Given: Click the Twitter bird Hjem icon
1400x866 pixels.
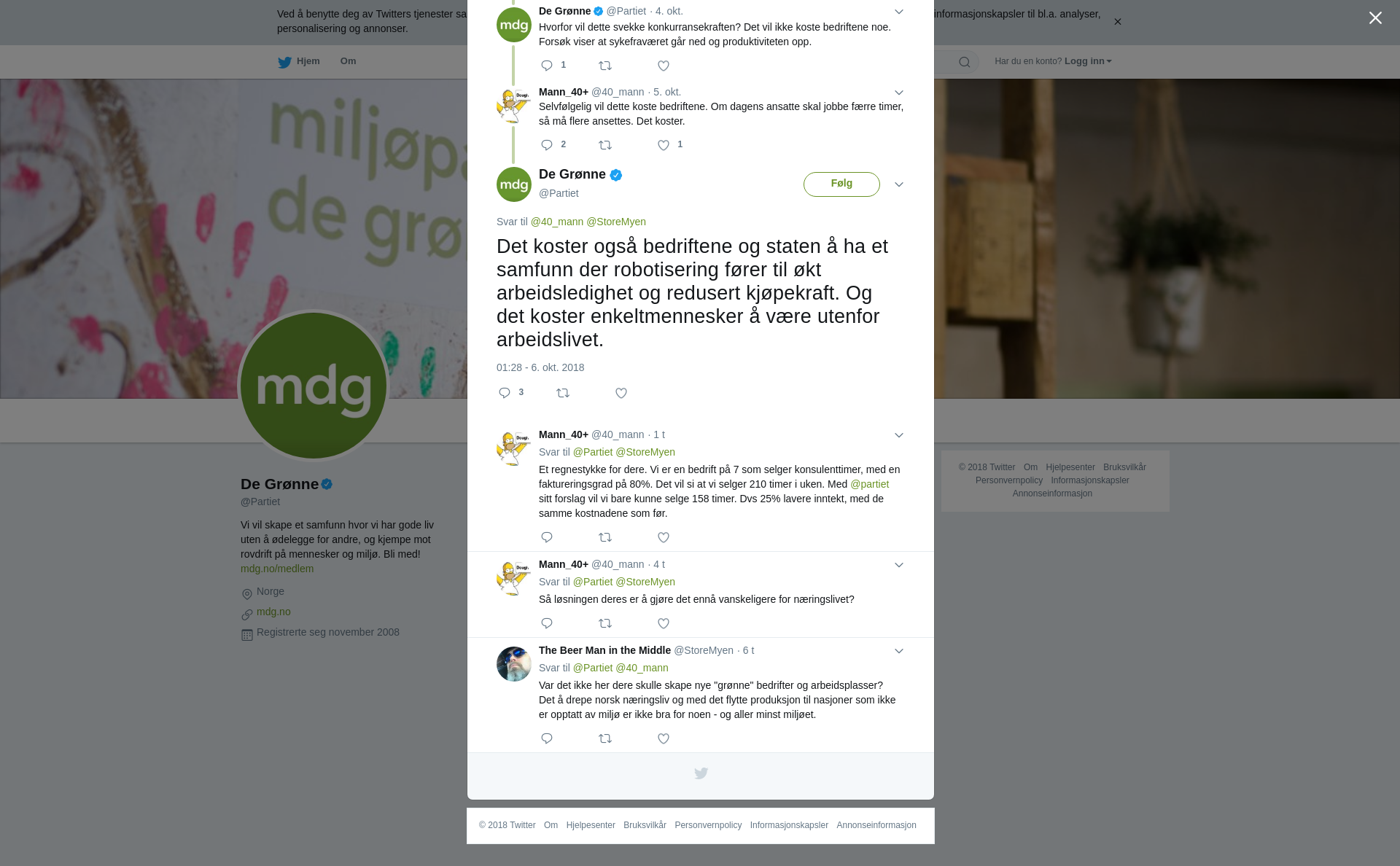Looking at the screenshot, I should pyautogui.click(x=284, y=62).
